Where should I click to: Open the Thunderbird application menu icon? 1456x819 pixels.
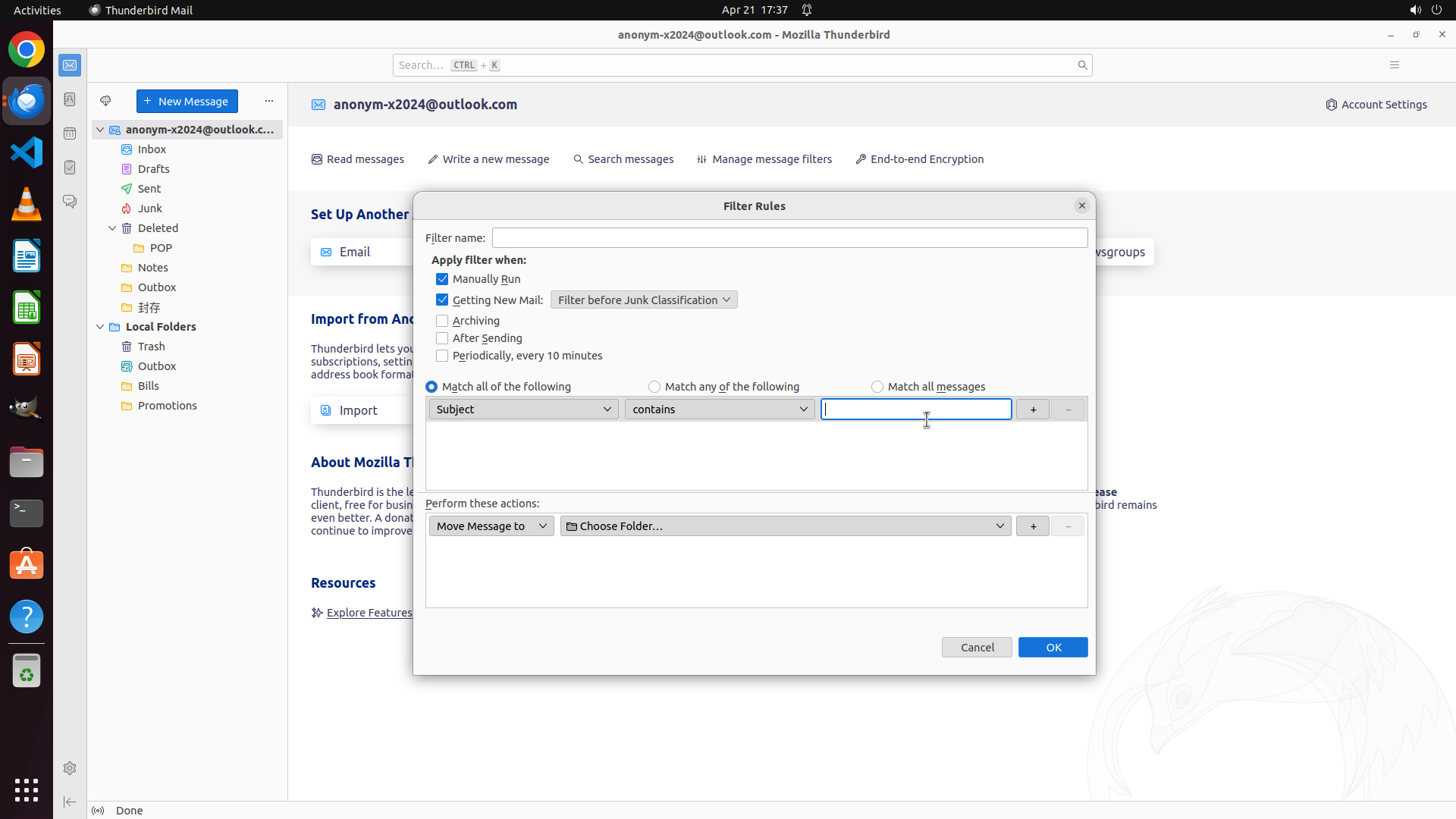(1394, 65)
